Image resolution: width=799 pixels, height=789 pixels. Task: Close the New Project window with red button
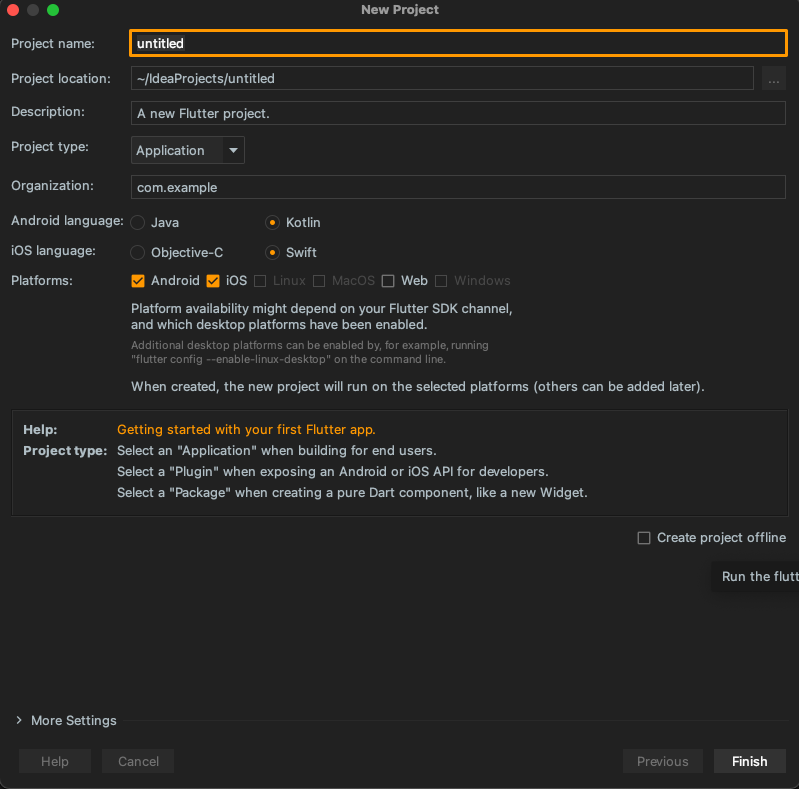13,10
